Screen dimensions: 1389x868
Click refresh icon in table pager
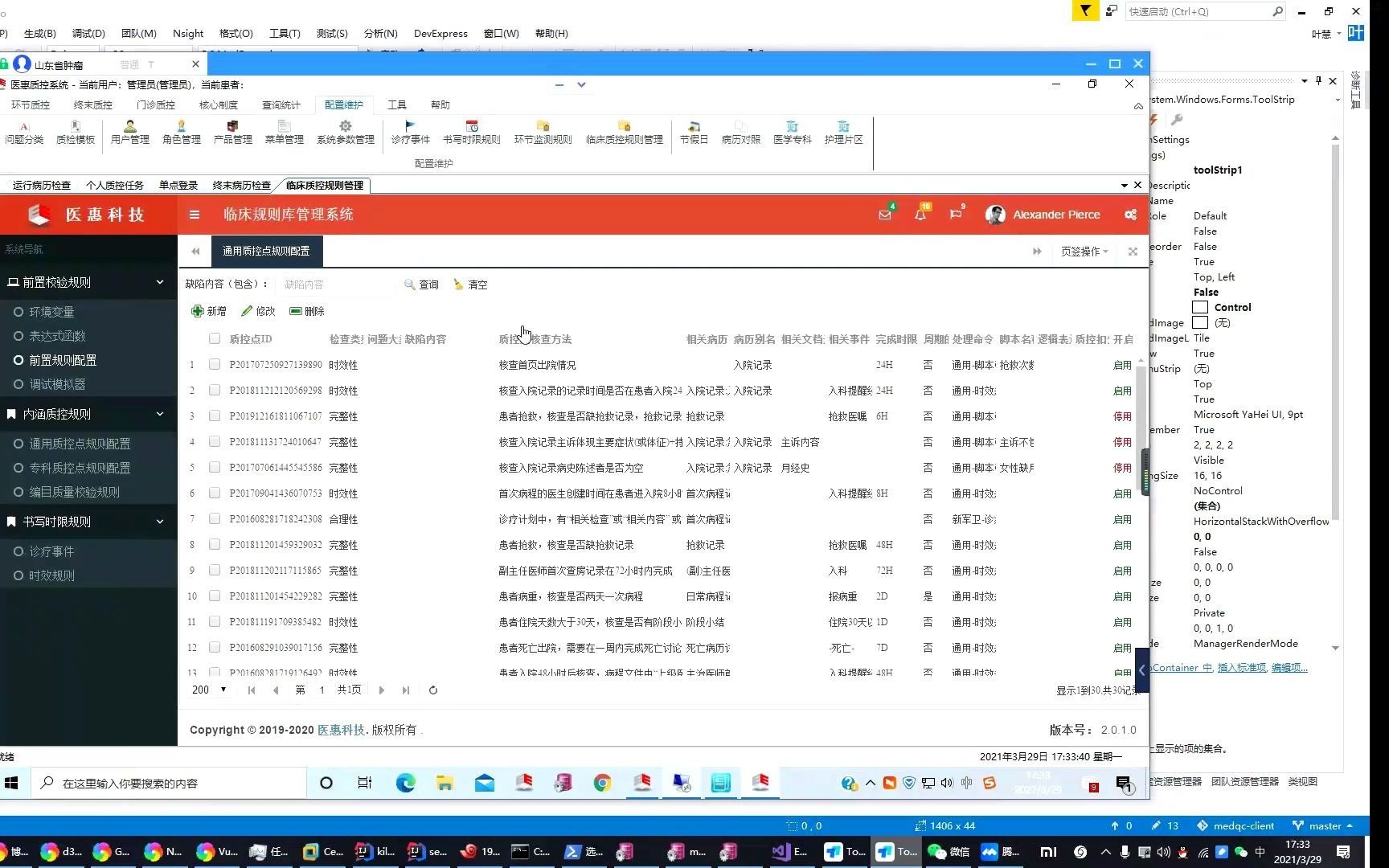click(433, 690)
